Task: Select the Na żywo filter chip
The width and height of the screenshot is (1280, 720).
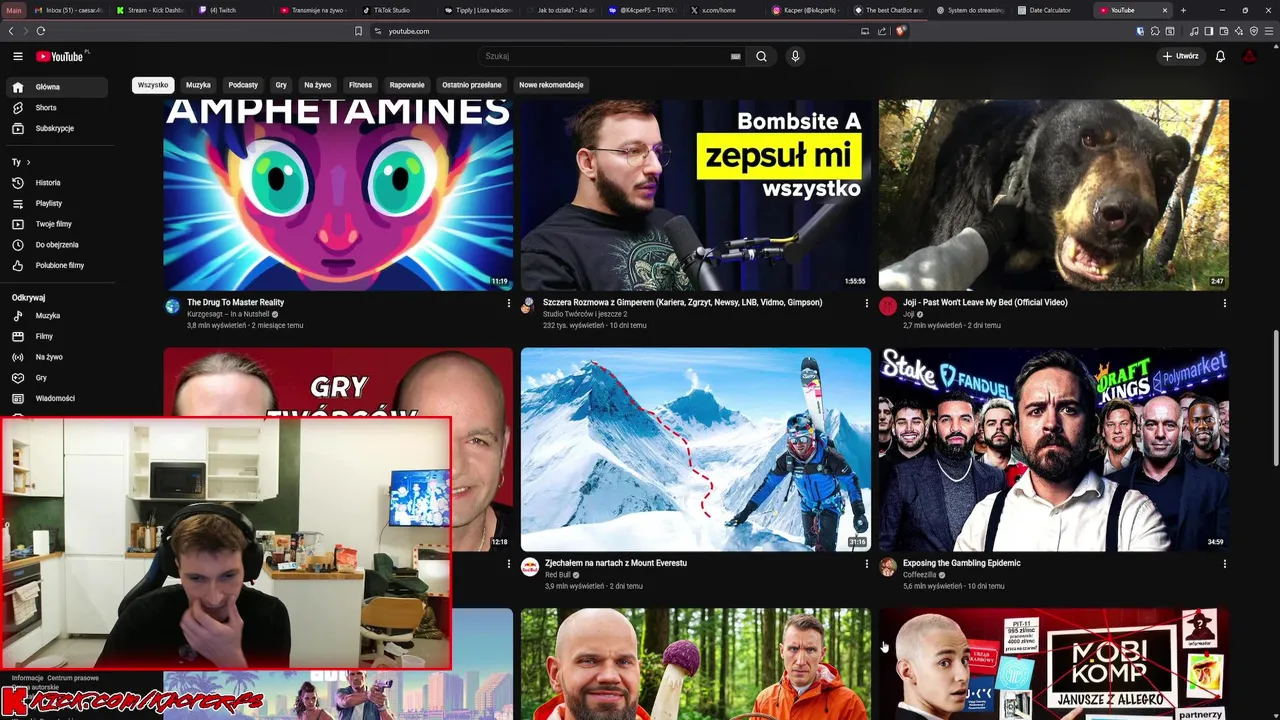Action: 318,85
